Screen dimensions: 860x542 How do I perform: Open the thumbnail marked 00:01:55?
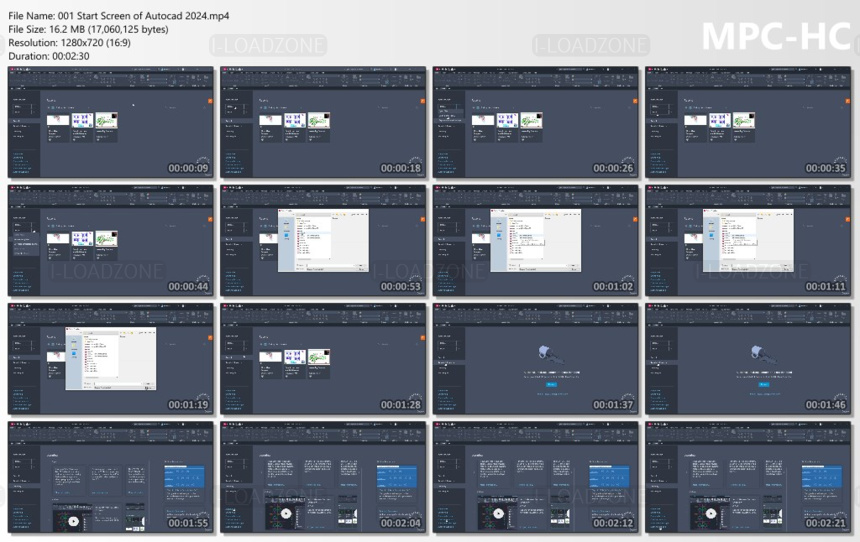point(111,477)
